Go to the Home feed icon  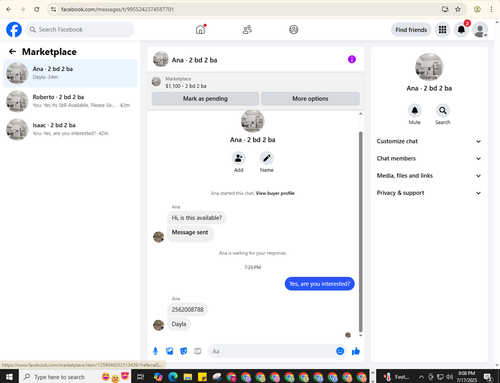[x=200, y=30]
